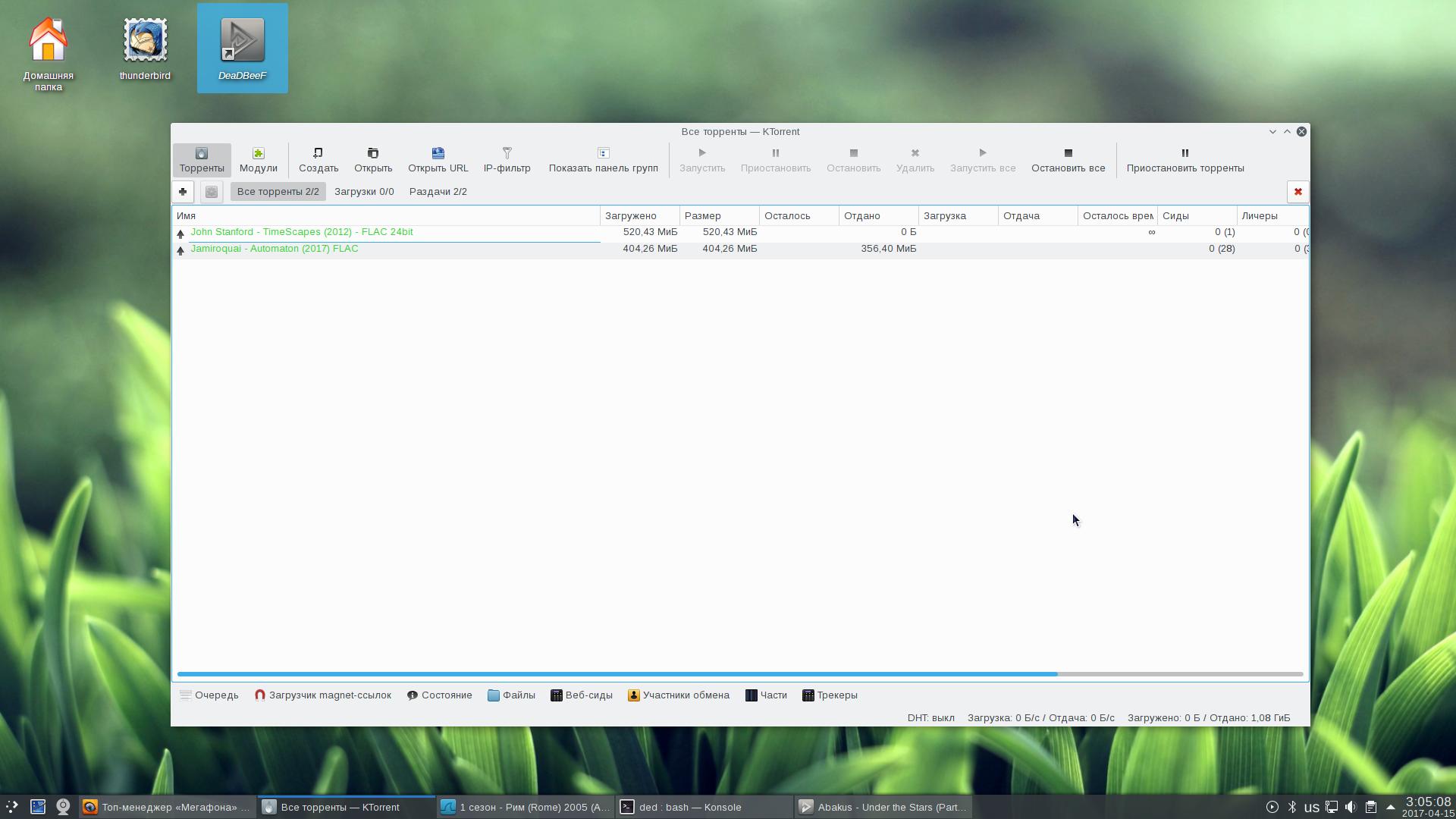
Task: Click the seeding arrow icon beside Jamiroquai
Action: [180, 251]
